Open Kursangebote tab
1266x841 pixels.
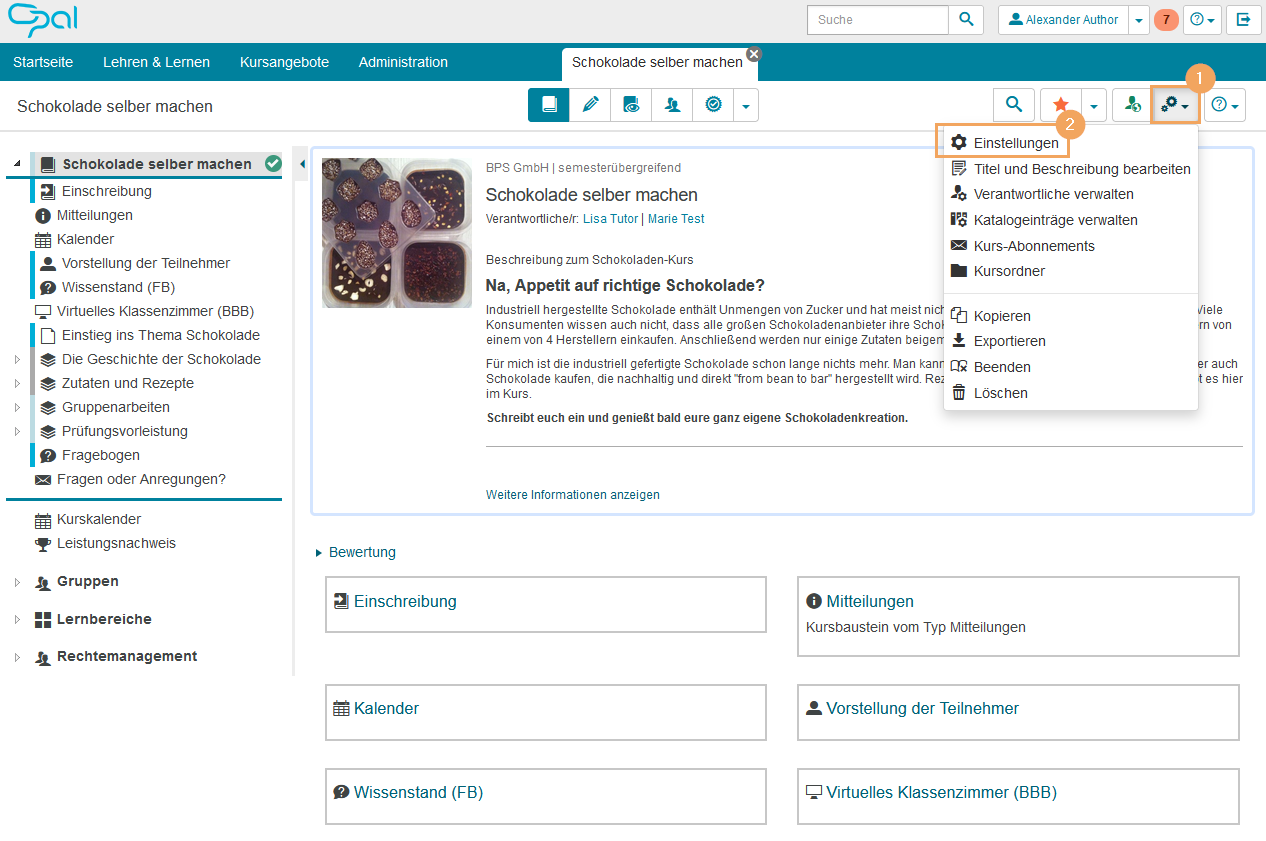pos(284,62)
